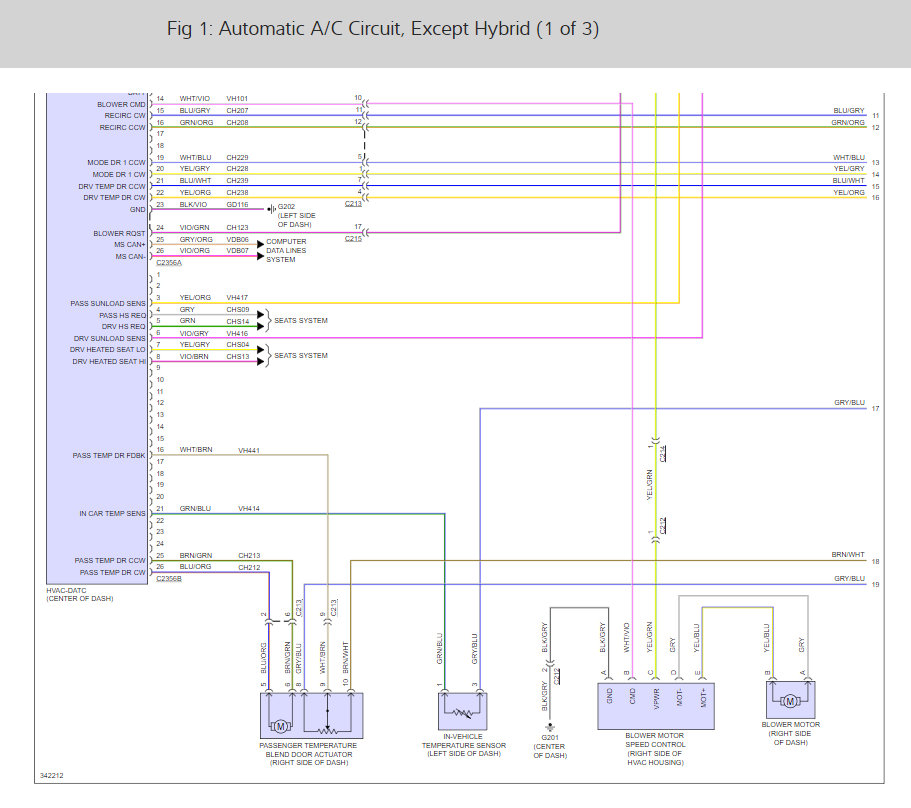The width and height of the screenshot is (911, 808).
Task: Click the WHT/BLU label at continuation 13
Action: pyautogui.click(x=849, y=157)
